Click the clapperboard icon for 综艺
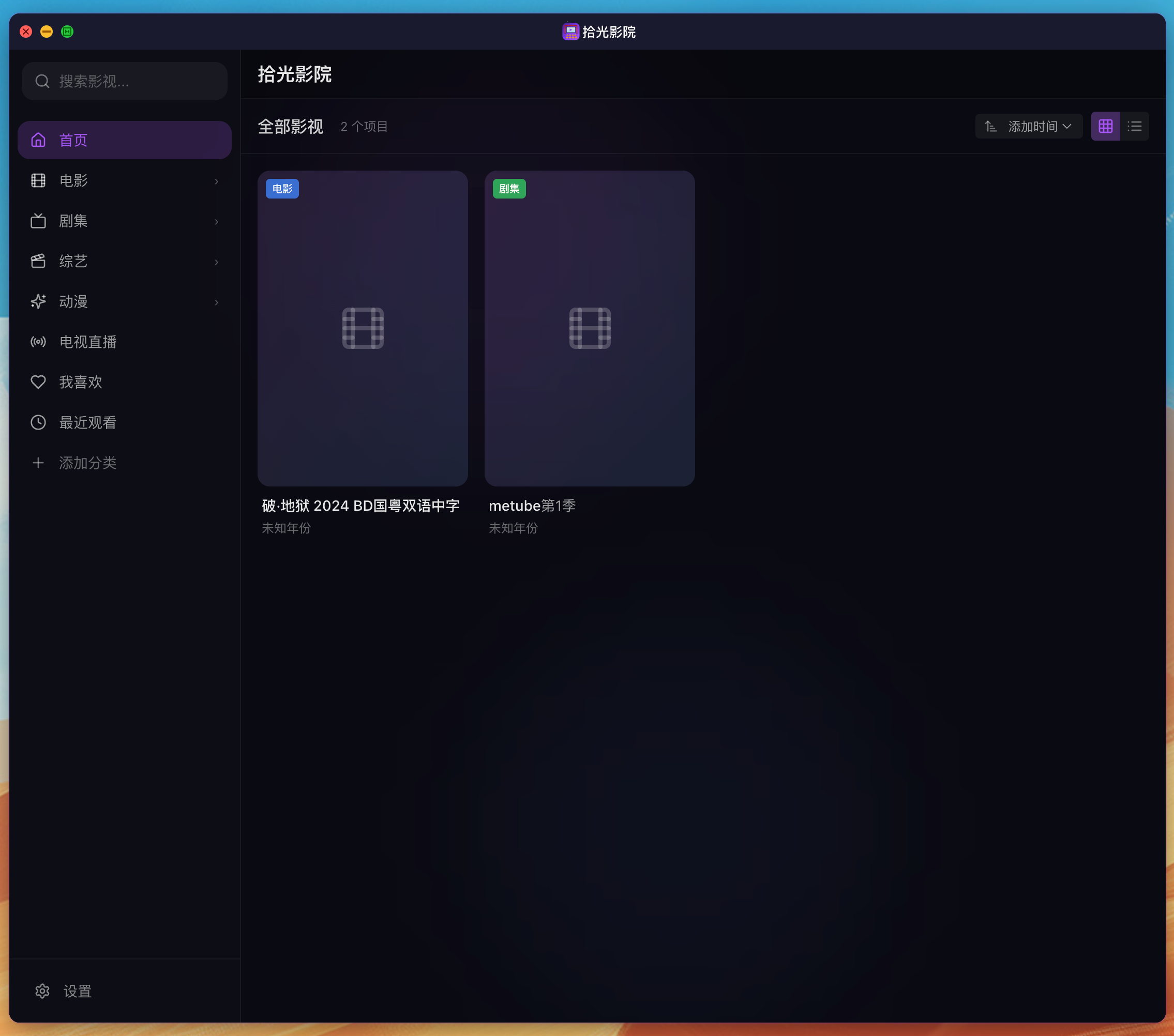The image size is (1174, 1036). point(38,261)
